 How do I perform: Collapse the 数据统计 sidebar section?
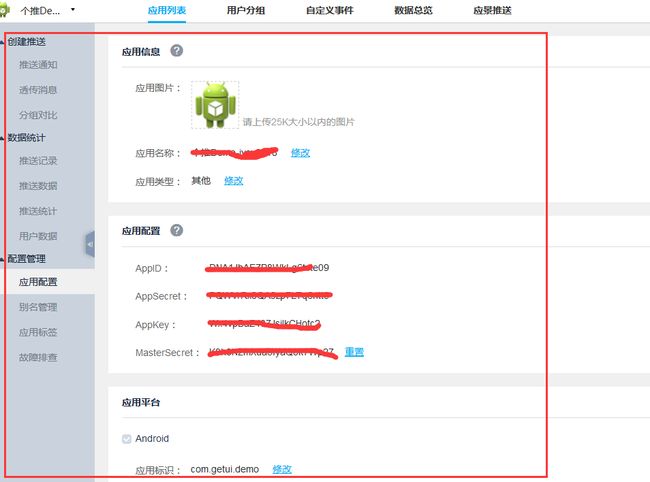coord(2,138)
